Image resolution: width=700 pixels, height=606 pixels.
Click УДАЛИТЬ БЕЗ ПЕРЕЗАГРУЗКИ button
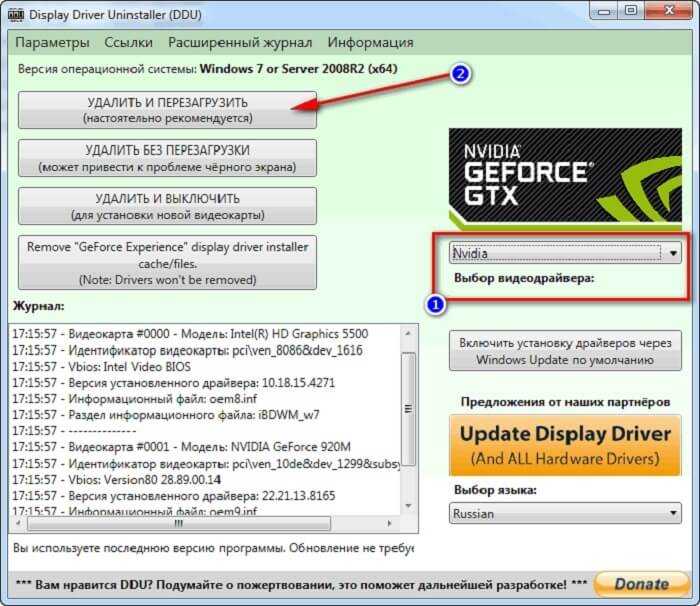point(167,158)
